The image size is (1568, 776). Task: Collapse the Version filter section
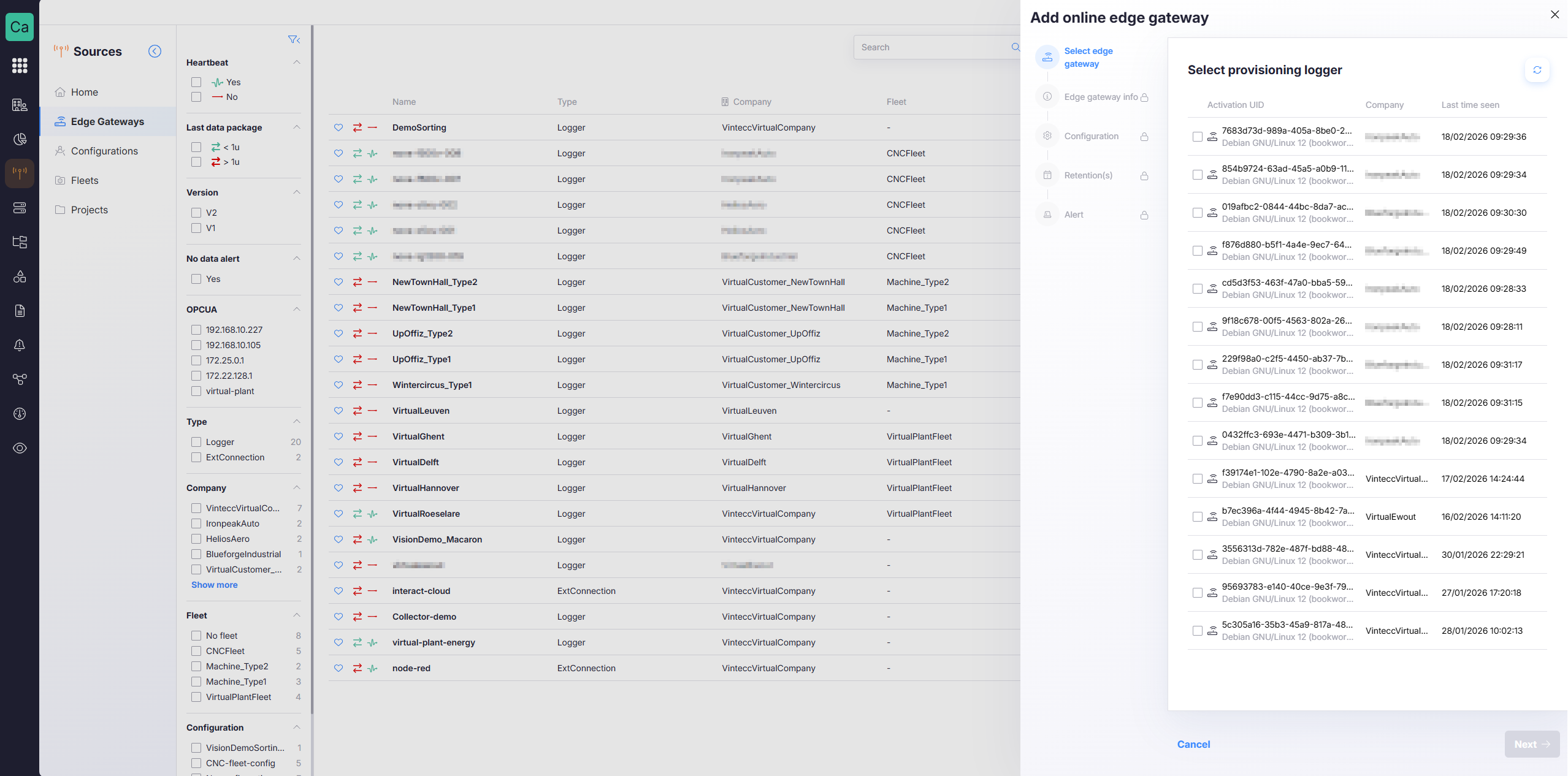tap(297, 192)
